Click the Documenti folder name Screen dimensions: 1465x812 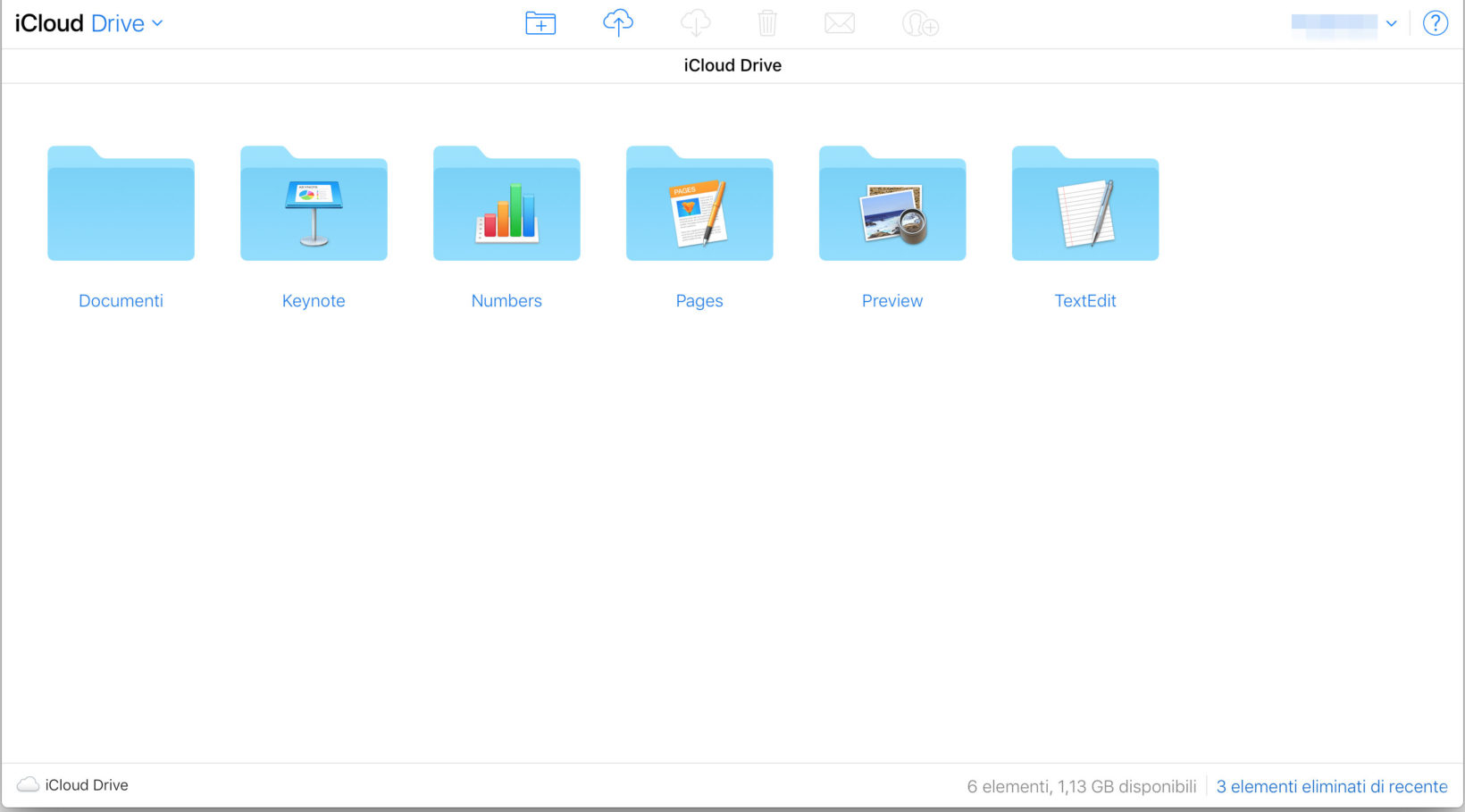click(x=121, y=301)
